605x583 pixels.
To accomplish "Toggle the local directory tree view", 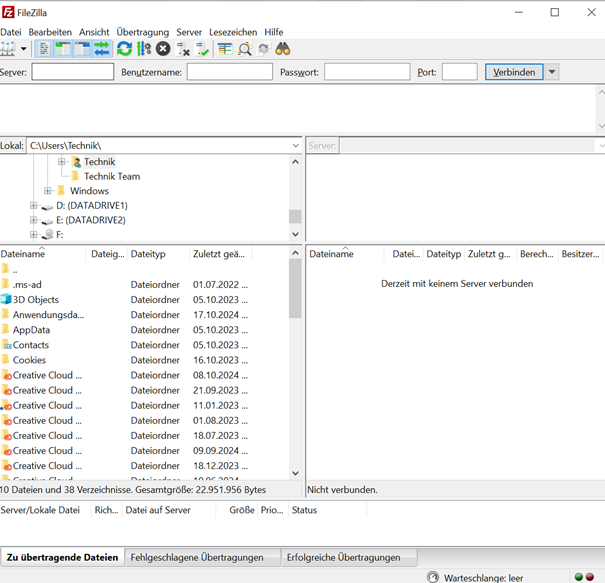I will [x=61, y=49].
